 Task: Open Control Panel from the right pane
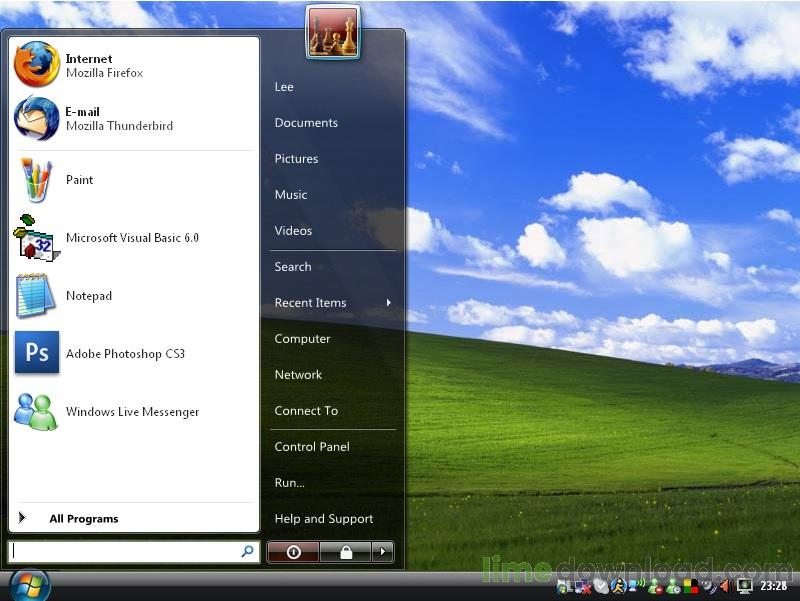point(312,447)
